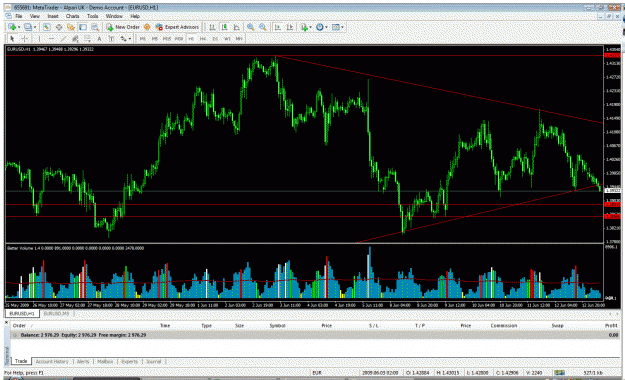Screen dimensions: 625x380
Task: Switch to the M15 timeframe
Action: coord(167,39)
